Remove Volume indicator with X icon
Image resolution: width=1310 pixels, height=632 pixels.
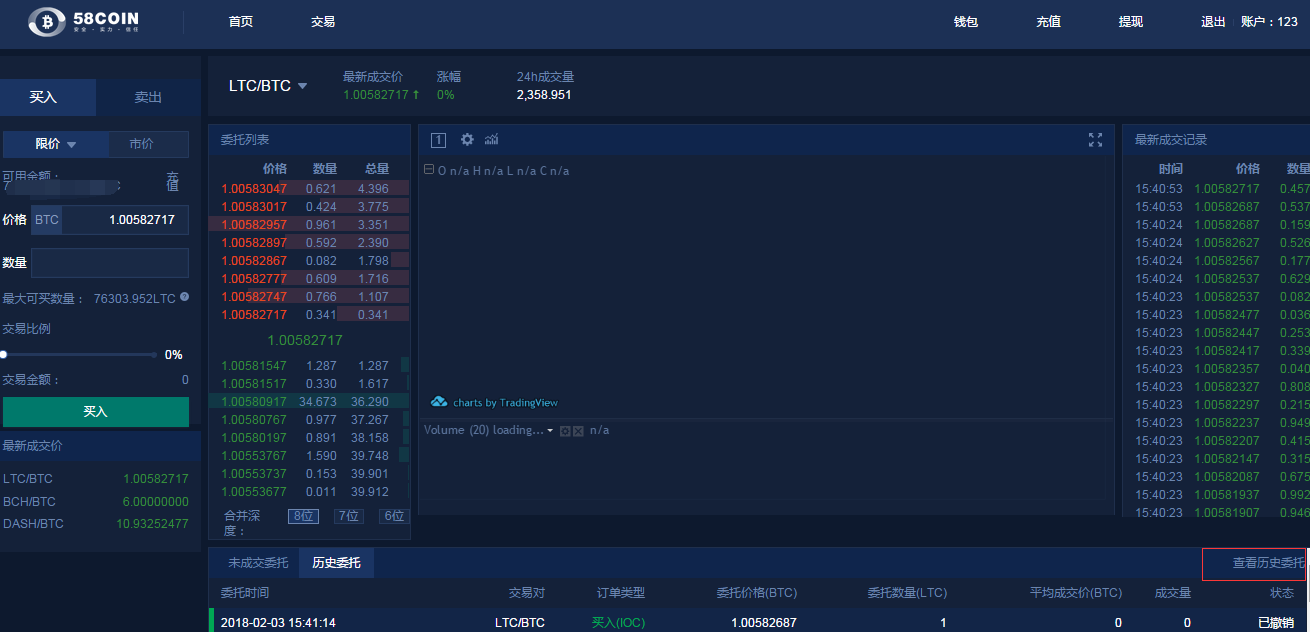coord(578,431)
